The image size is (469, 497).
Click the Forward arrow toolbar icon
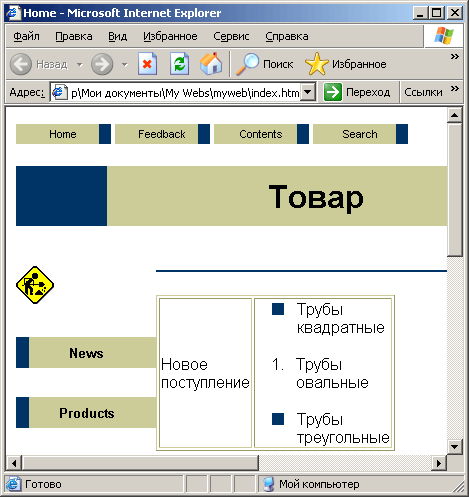click(102, 64)
